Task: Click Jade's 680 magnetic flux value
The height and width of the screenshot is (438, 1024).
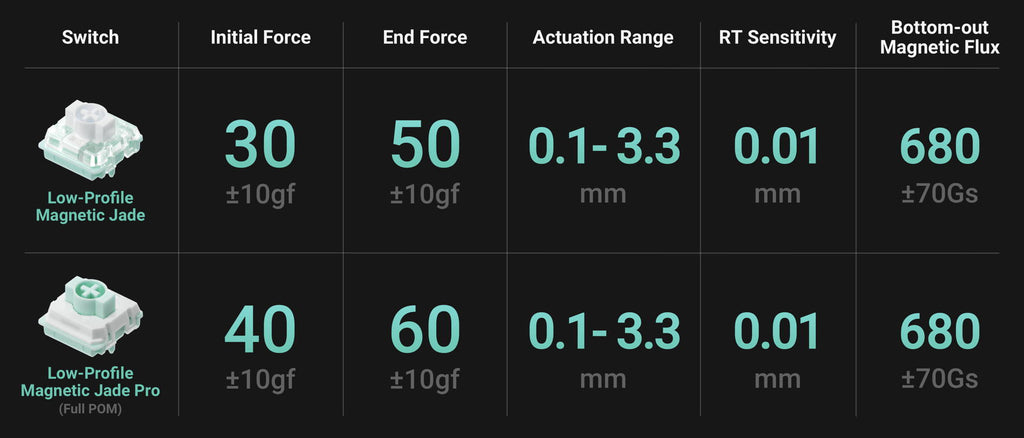Action: [940, 146]
